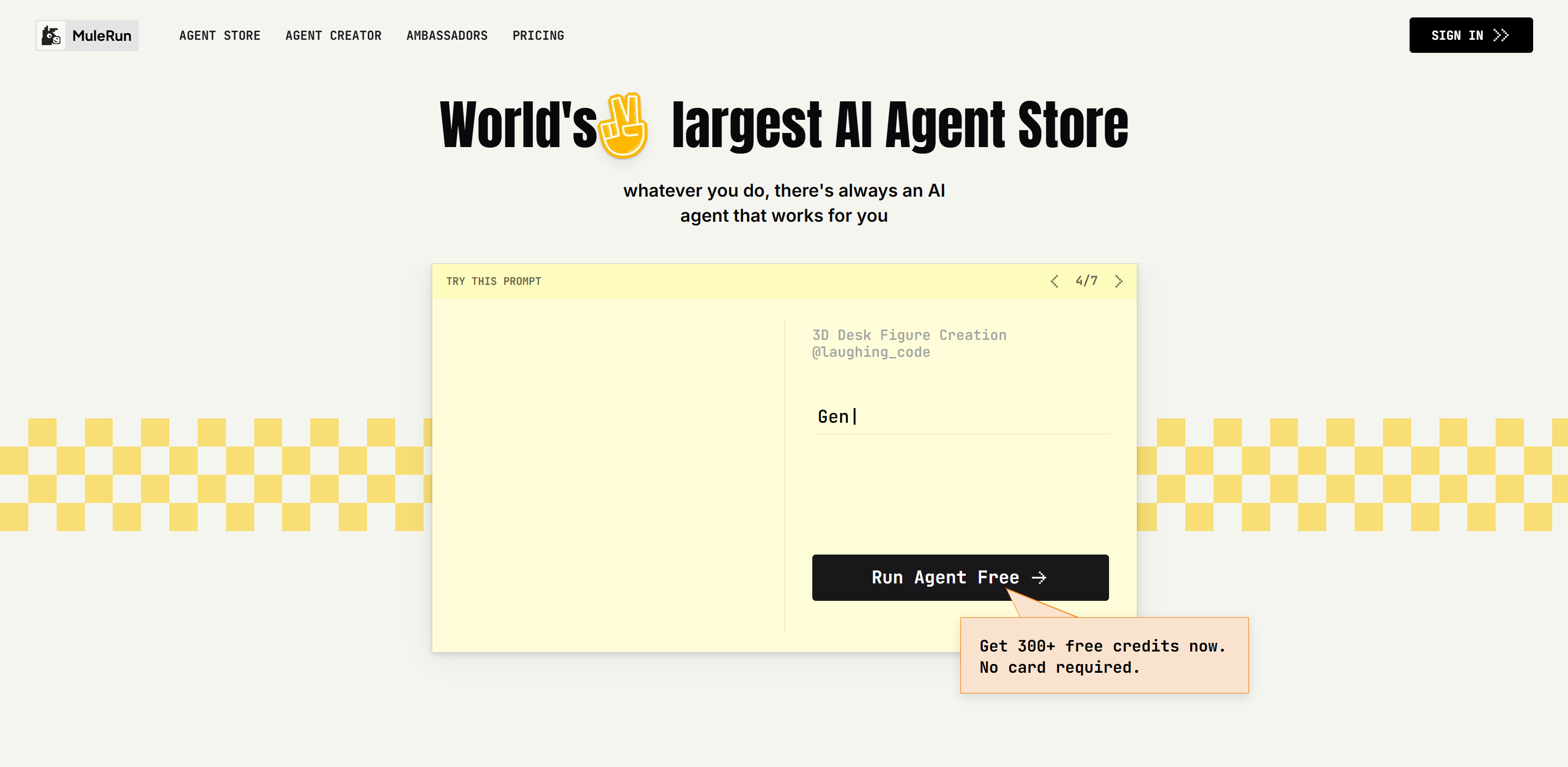This screenshot has width=1568, height=767.
Task: Go to the previous prompt with left chevron
Action: click(x=1054, y=281)
